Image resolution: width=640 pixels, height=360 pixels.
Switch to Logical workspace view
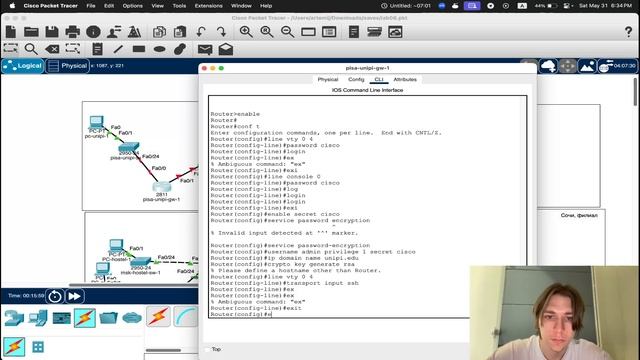[x=23, y=66]
